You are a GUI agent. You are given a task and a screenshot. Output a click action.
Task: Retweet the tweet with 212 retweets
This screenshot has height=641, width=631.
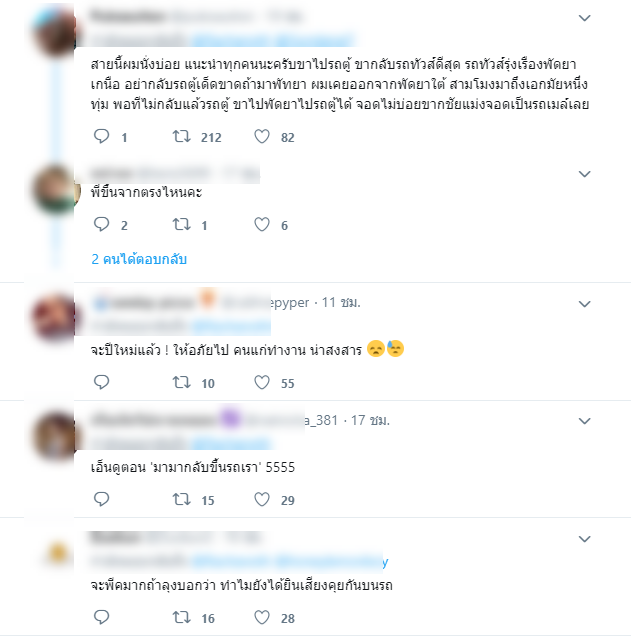click(x=181, y=137)
